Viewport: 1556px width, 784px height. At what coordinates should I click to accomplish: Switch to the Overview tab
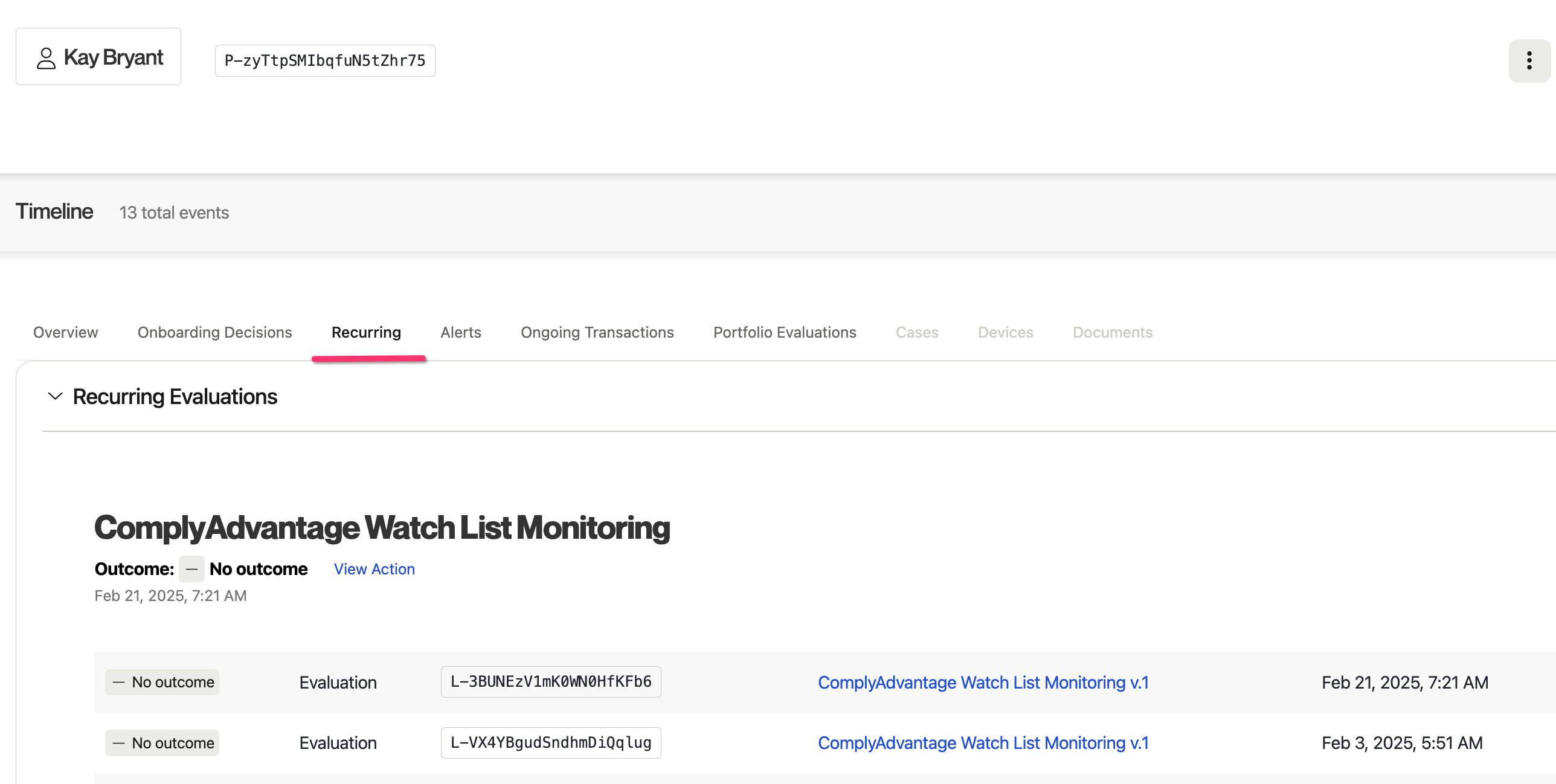coord(65,332)
